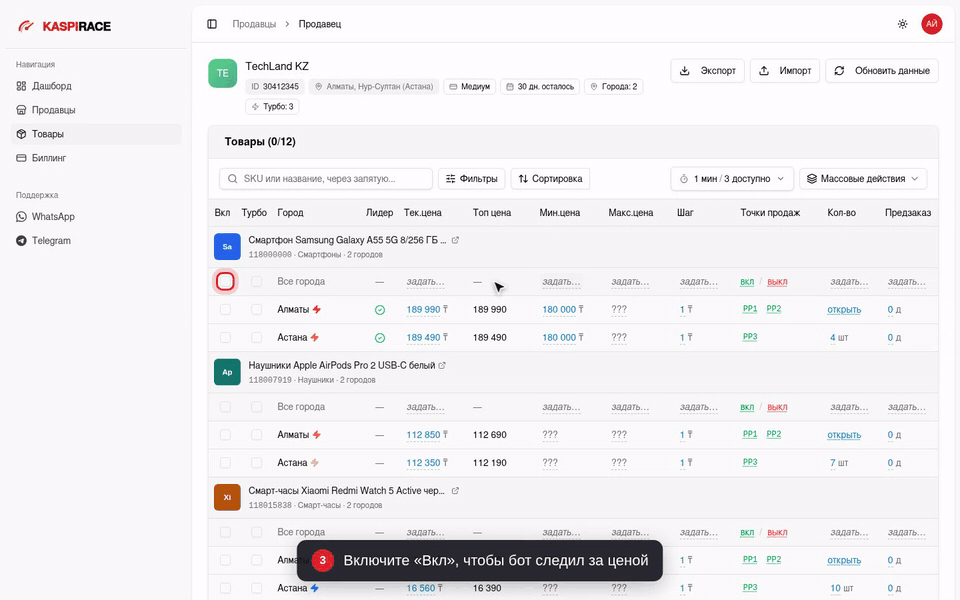
Task: Open the "1 мин / 3 доступно" dropdown
Action: click(x=732, y=179)
